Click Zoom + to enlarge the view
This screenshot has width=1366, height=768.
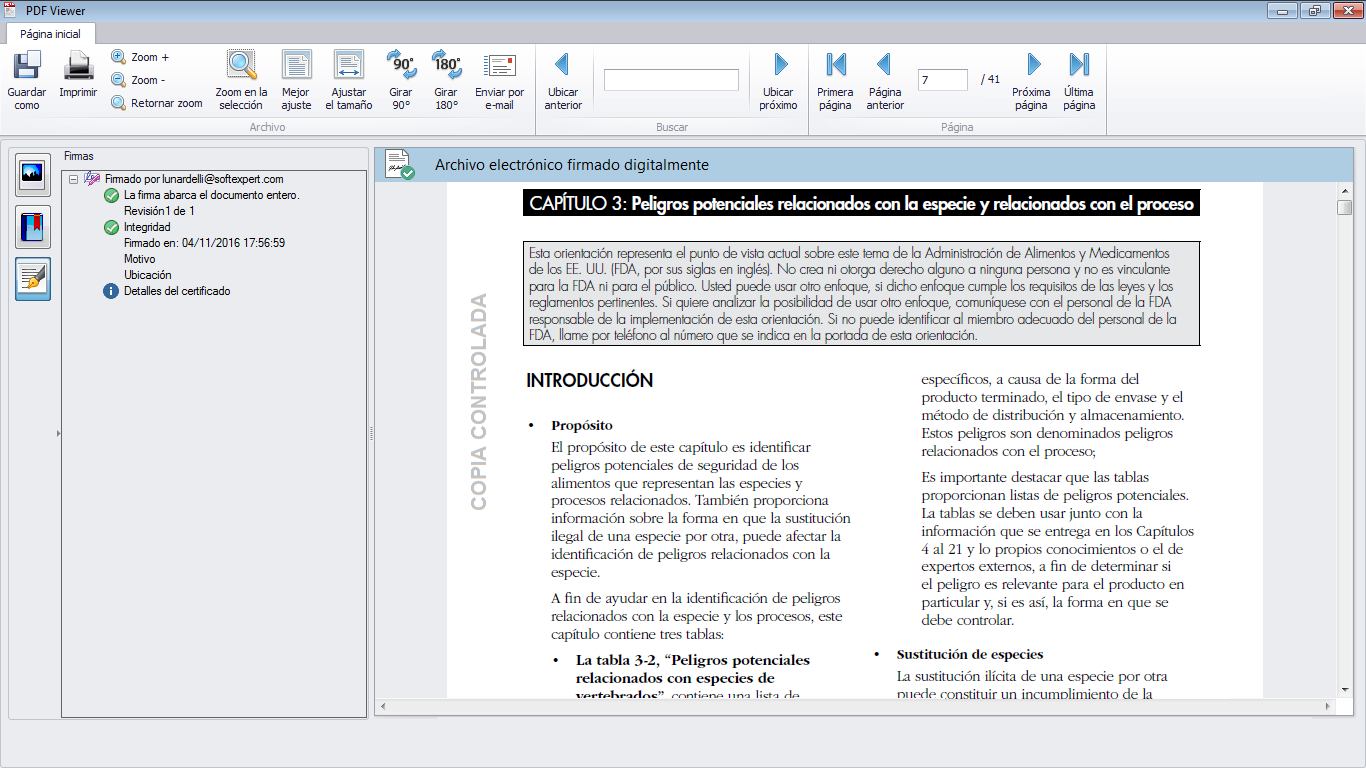(x=140, y=57)
